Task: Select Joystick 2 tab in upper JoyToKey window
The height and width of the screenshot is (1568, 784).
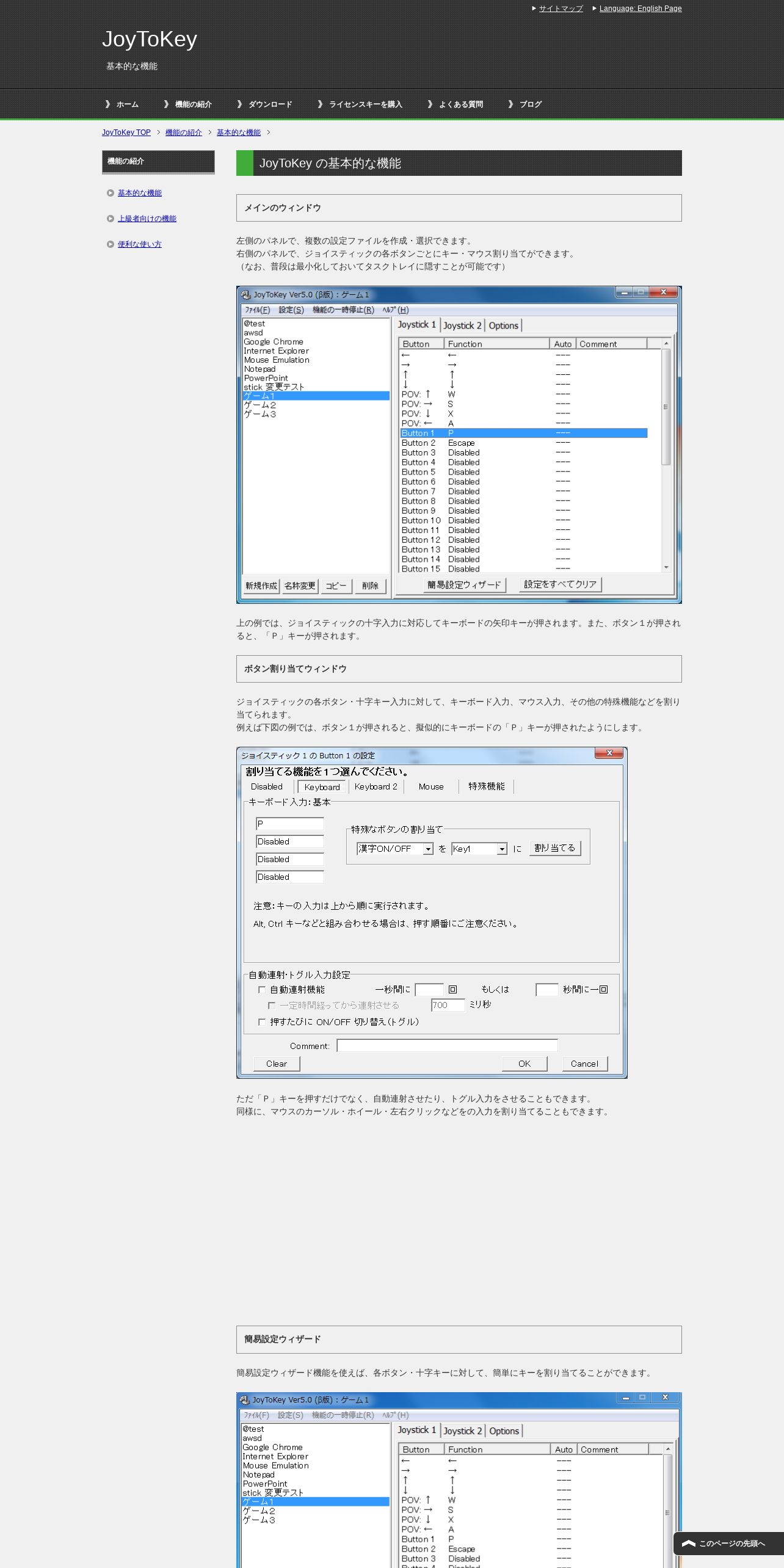Action: 462,326
